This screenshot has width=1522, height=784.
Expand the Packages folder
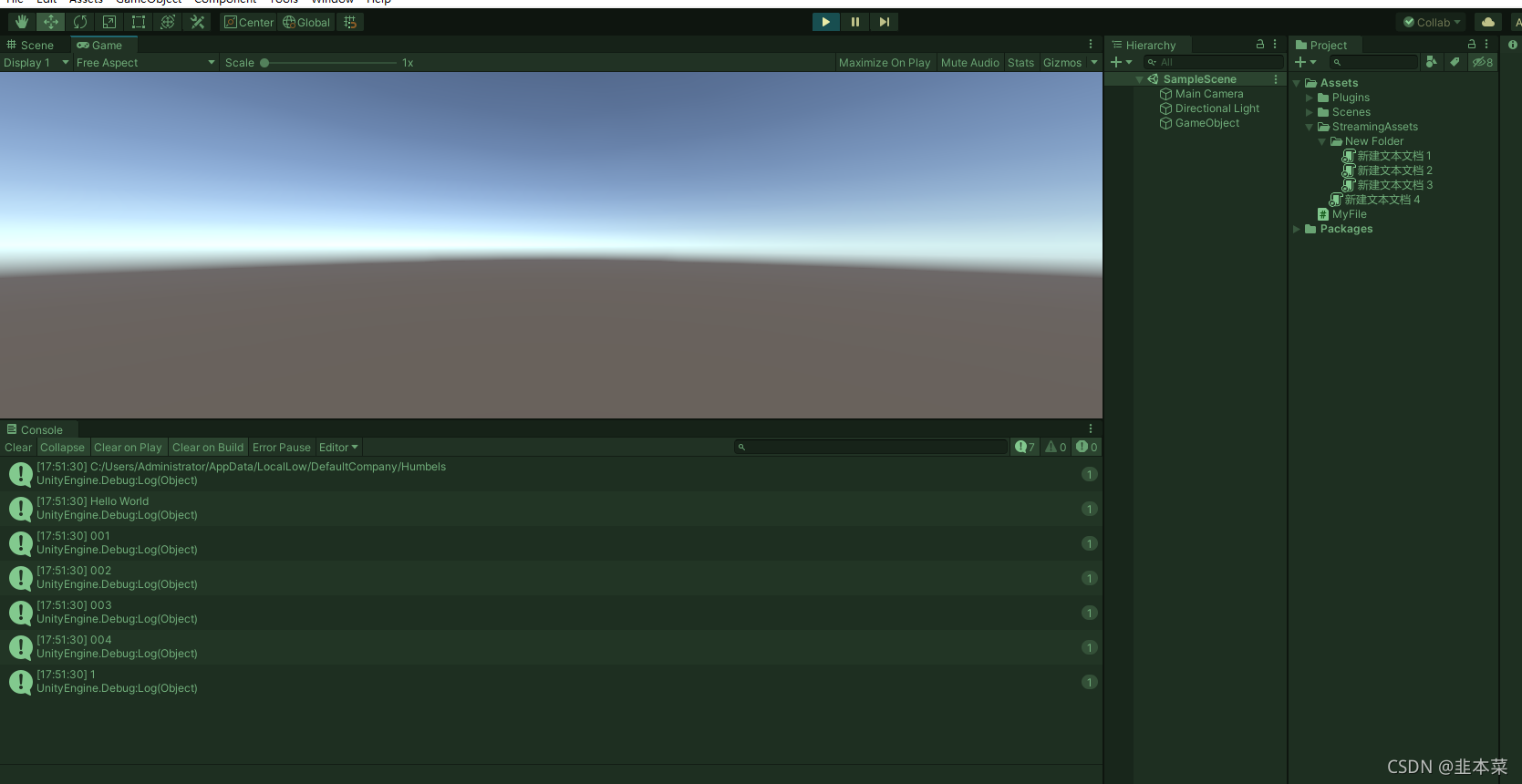pyautogui.click(x=1297, y=229)
